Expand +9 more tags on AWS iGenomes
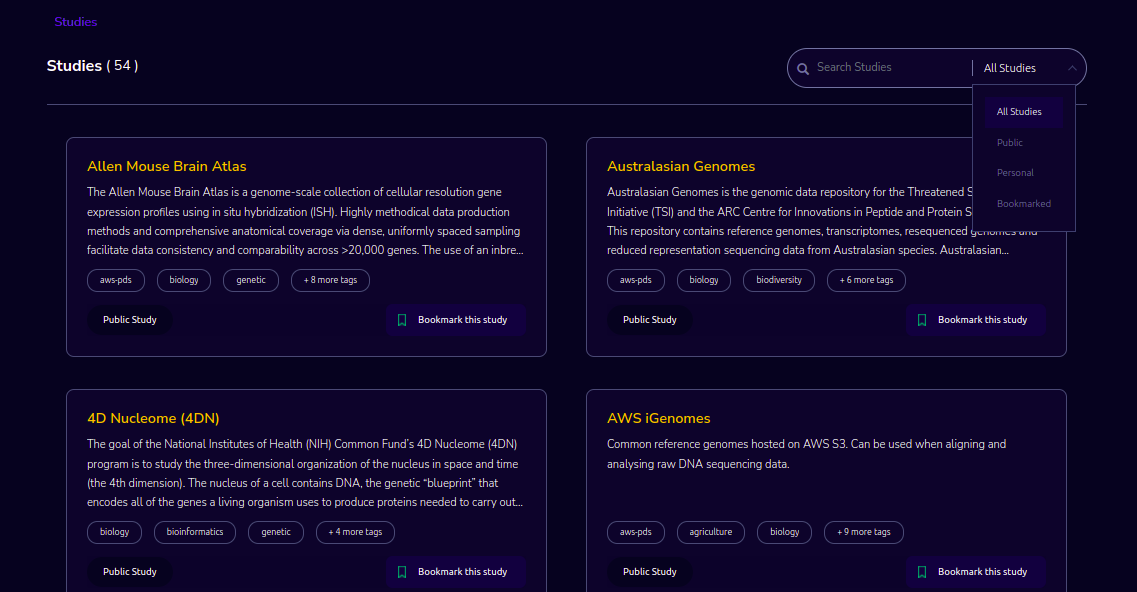Screen dimensions: 1137x592 (x=864, y=532)
